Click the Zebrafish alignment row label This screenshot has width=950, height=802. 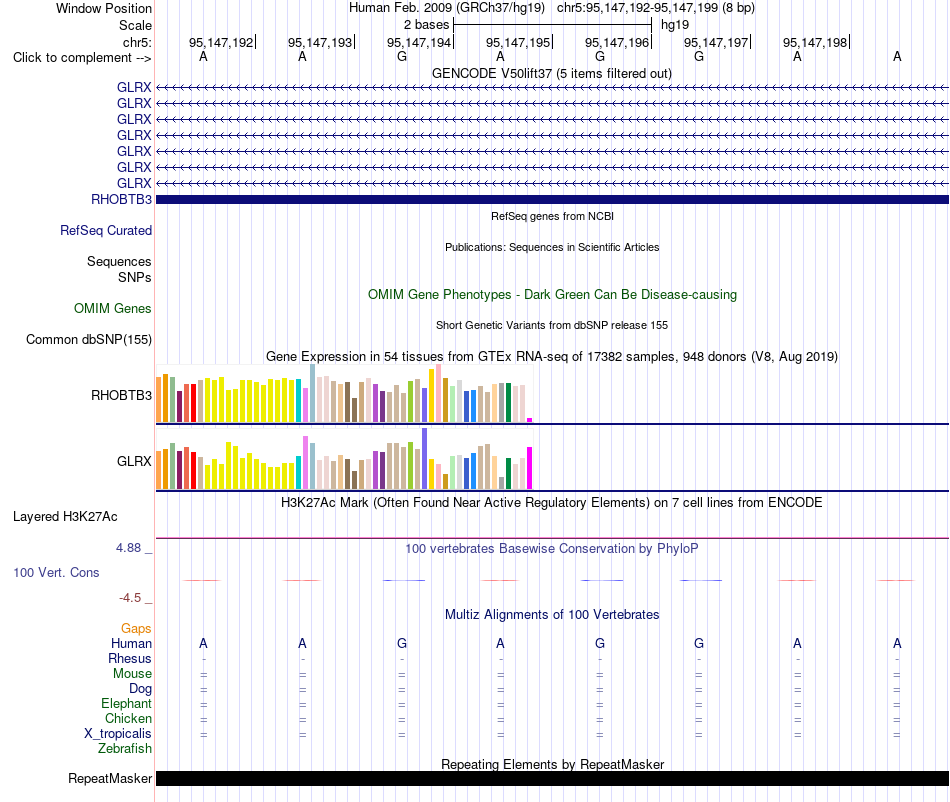(x=125, y=749)
